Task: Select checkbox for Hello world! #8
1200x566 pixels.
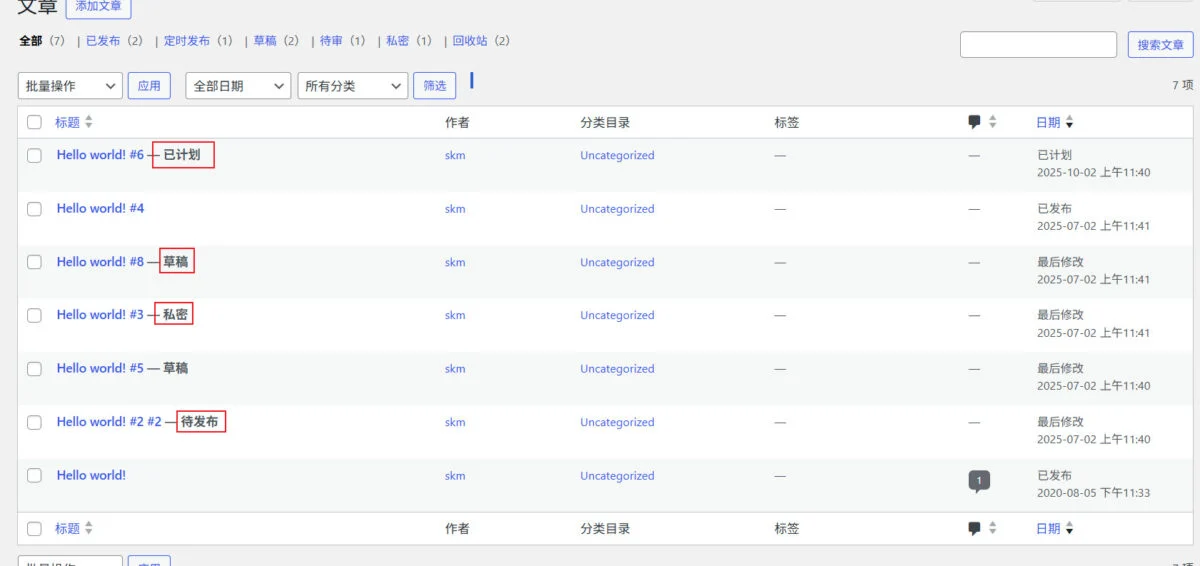Action: pos(34,262)
